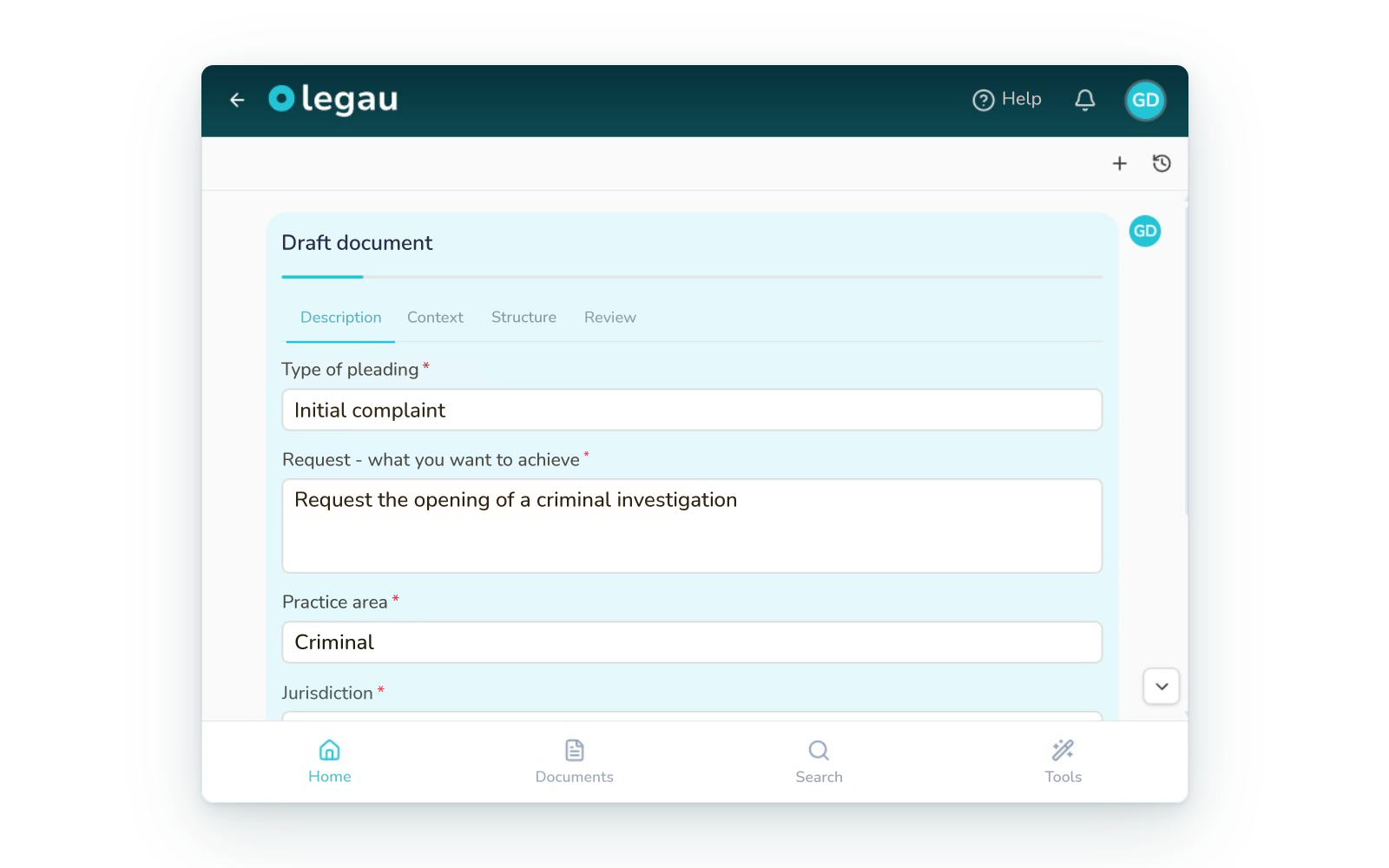Image resolution: width=1389 pixels, height=868 pixels.
Task: Click the Request text area
Action: (692, 526)
